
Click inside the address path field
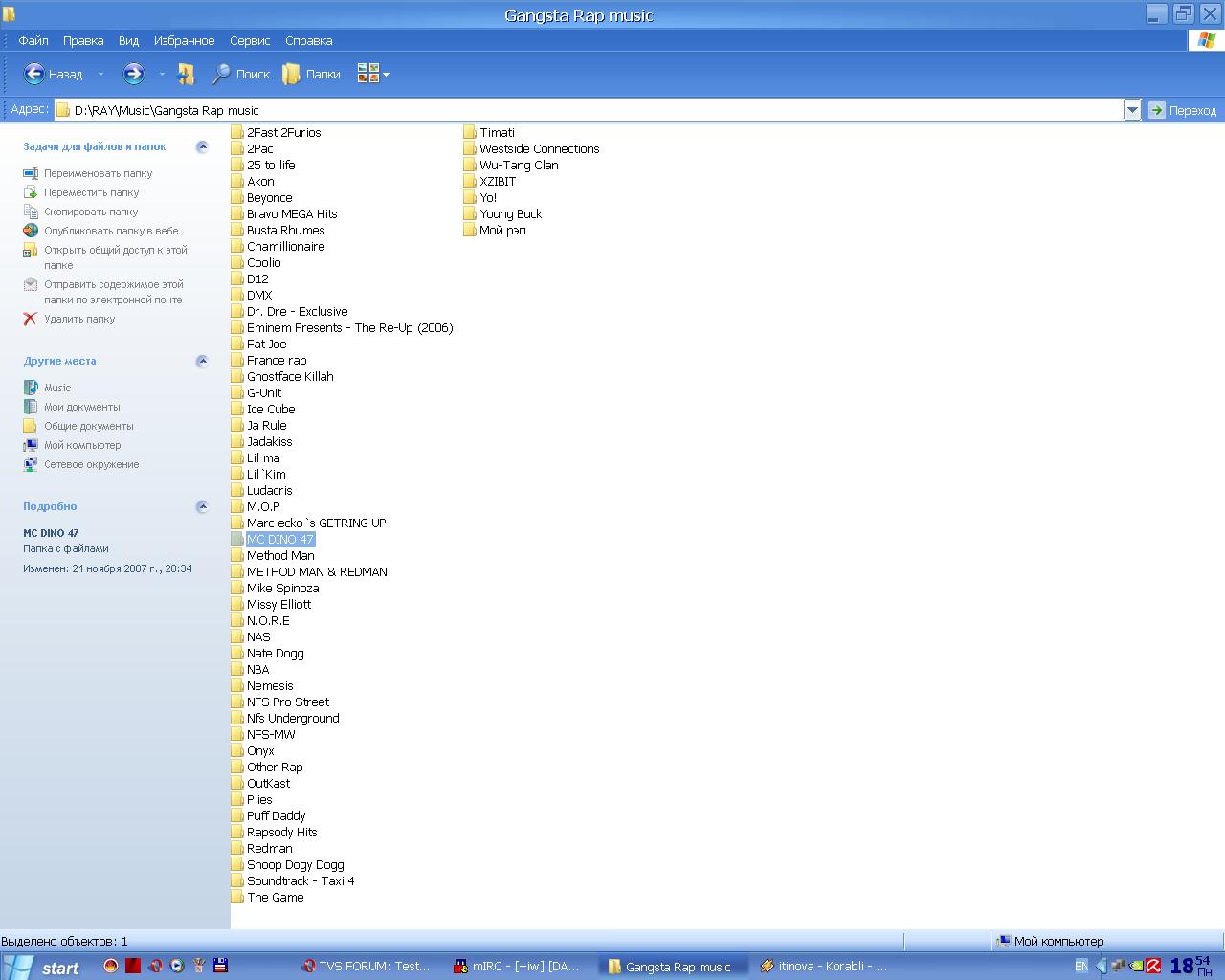pyautogui.click(x=574, y=110)
